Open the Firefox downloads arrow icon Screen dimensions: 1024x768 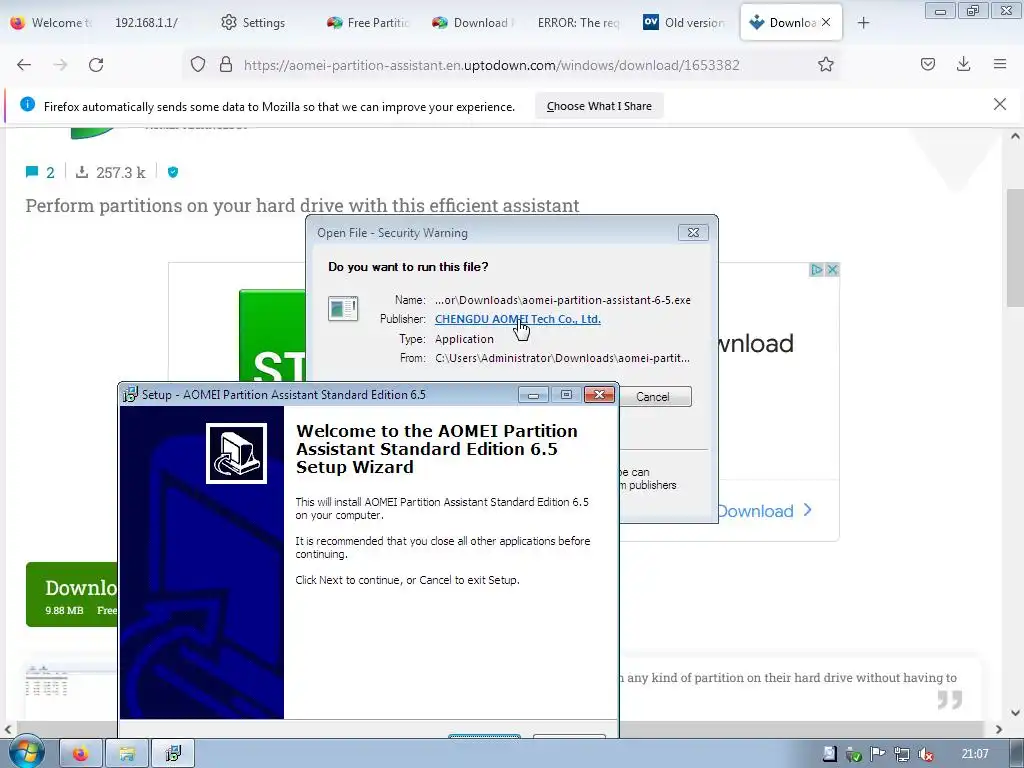click(x=963, y=65)
